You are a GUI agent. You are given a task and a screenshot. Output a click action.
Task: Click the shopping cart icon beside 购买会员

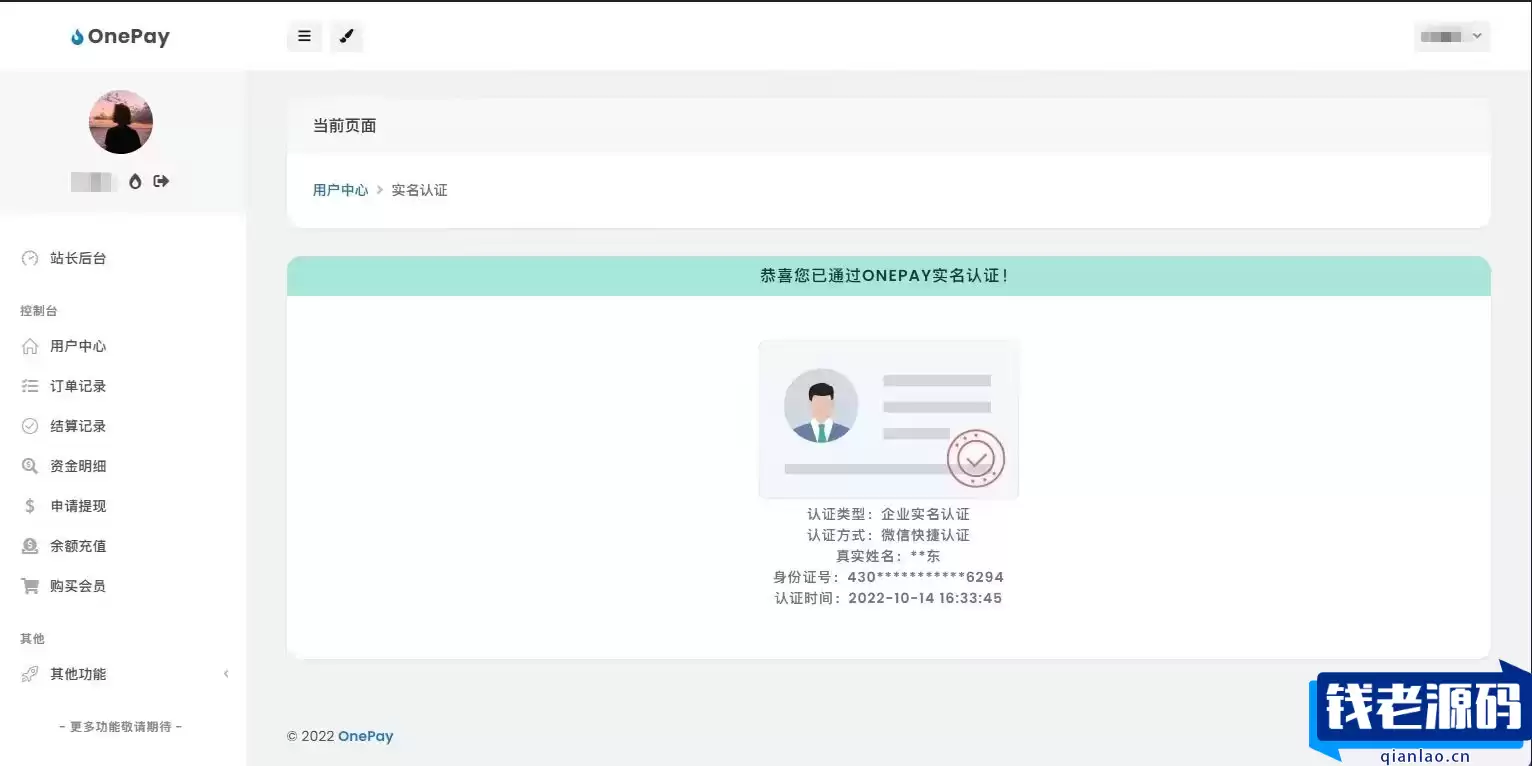(30, 586)
